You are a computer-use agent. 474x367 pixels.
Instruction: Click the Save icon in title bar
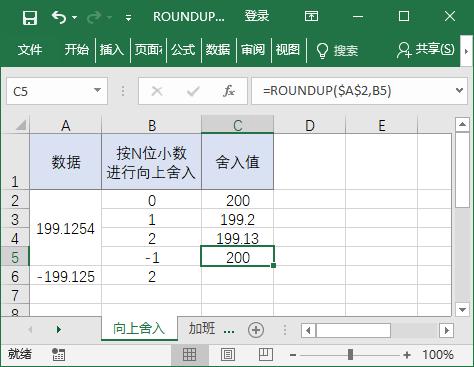[30, 17]
